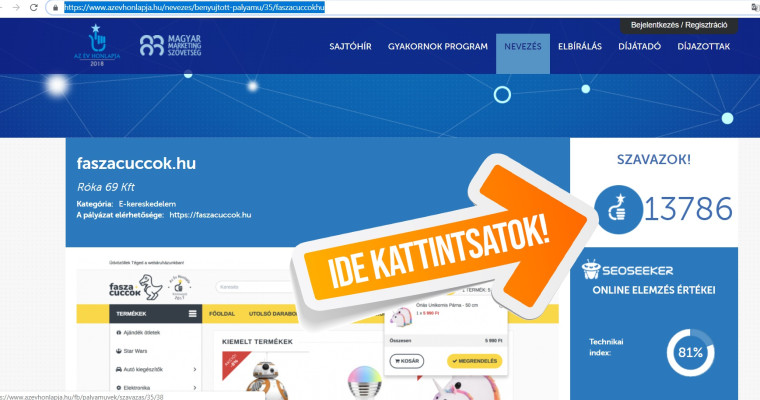Click the MEGRENDELÉS order button
The width and height of the screenshot is (760, 400).
pyautogui.click(x=475, y=361)
